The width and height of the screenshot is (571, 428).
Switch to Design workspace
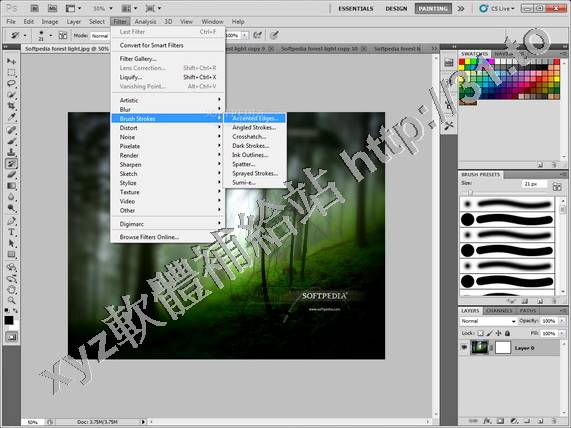396,8
